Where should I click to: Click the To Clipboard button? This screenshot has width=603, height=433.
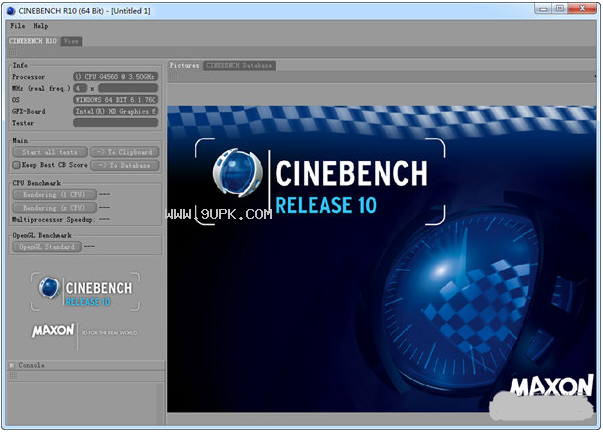[125, 152]
